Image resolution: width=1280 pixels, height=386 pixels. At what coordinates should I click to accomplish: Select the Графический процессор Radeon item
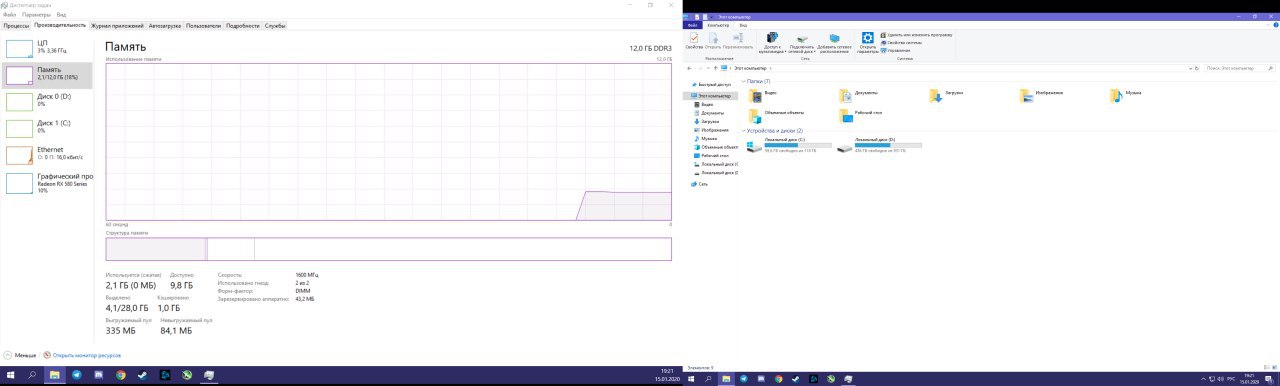[x=47, y=183]
